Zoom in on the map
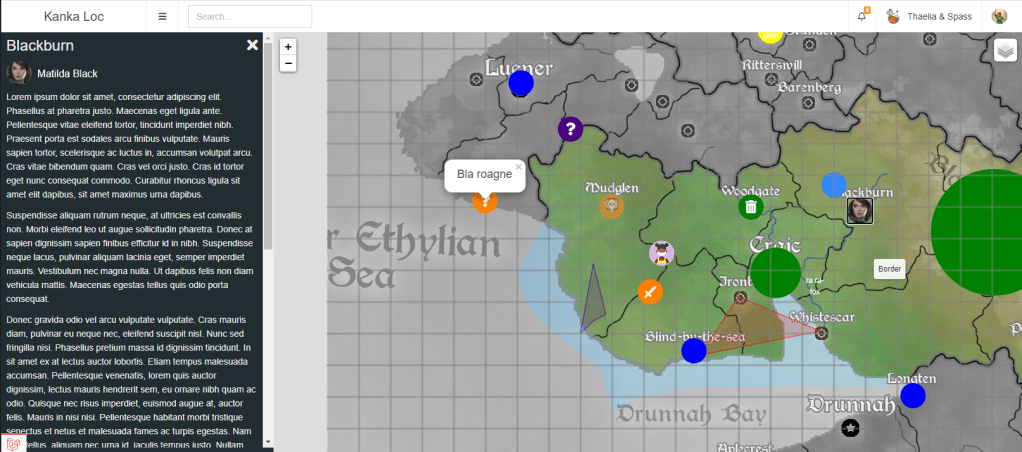Screen dimensions: 1022x452 pos(288,46)
